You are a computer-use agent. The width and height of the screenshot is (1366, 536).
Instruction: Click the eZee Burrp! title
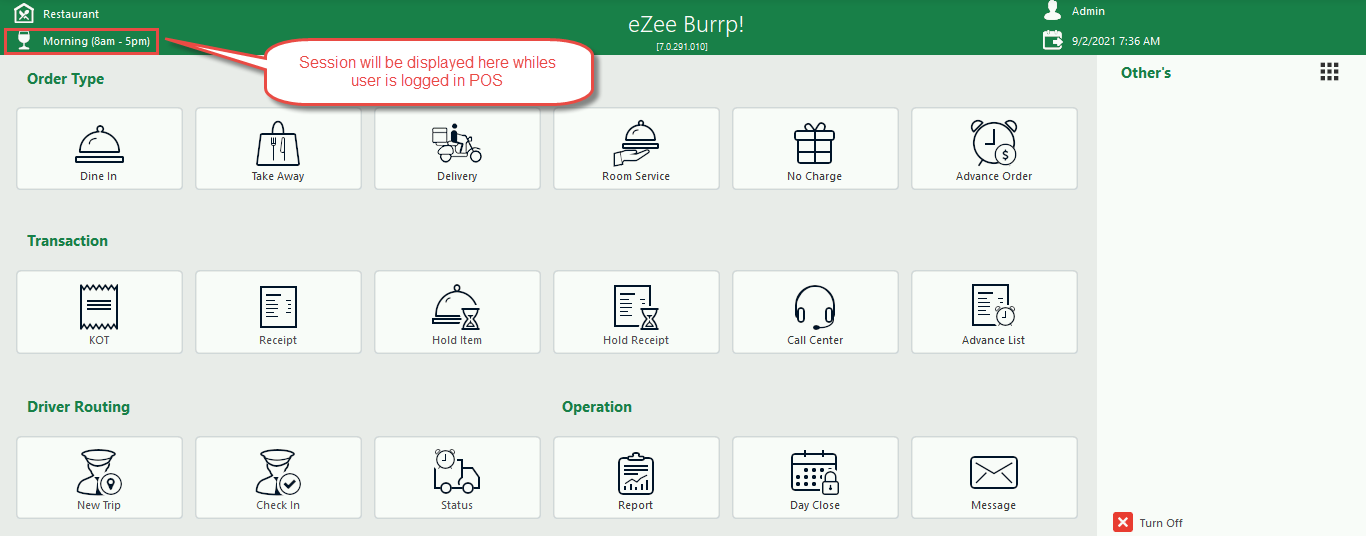point(685,25)
